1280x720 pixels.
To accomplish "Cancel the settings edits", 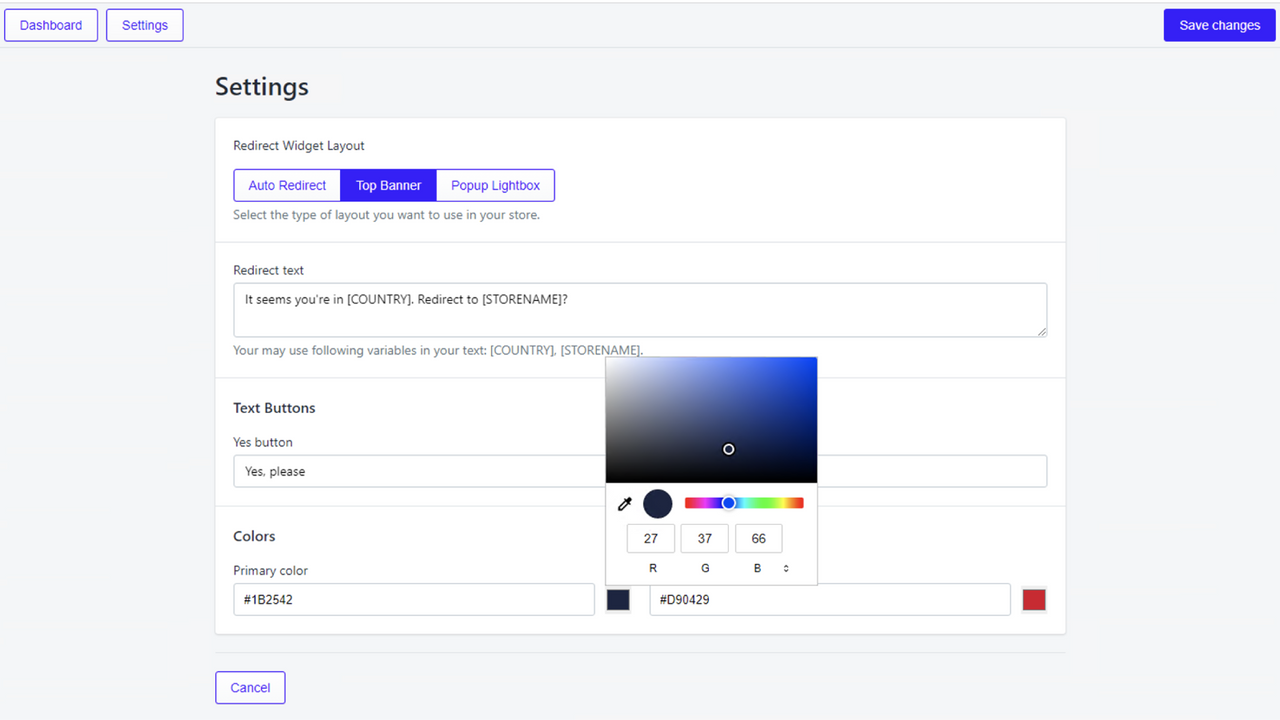I will click(x=250, y=687).
